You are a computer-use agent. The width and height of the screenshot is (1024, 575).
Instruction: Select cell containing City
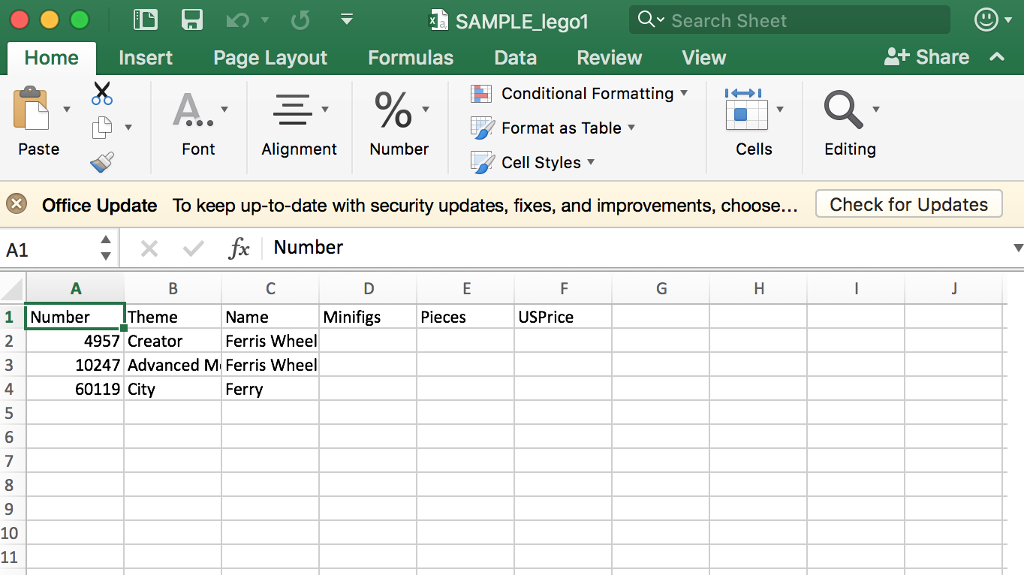tap(172, 389)
